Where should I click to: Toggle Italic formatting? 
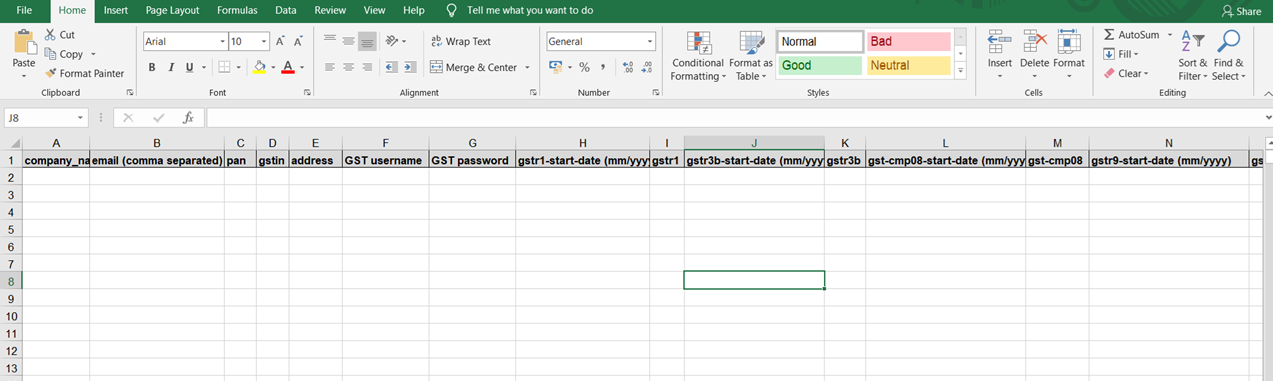click(x=171, y=67)
